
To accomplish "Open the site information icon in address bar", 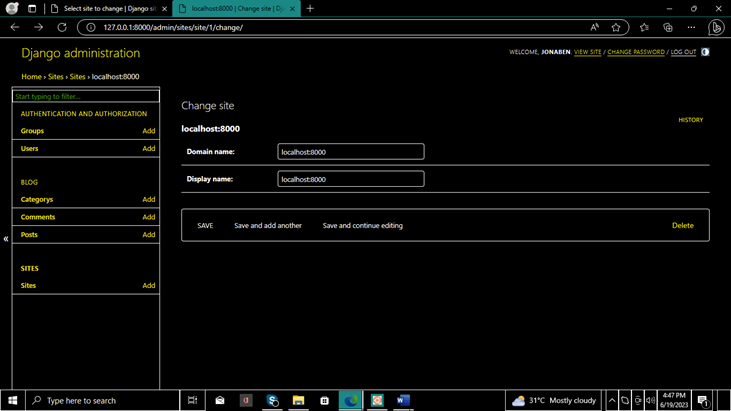I will 91,27.
